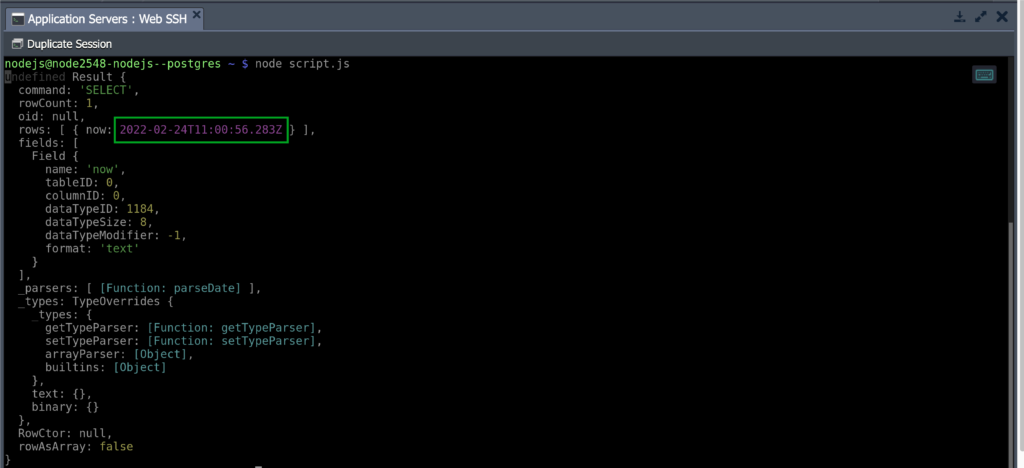The image size is (1024, 468).
Task: Expand the panel with the arrows icon
Action: [x=980, y=17]
